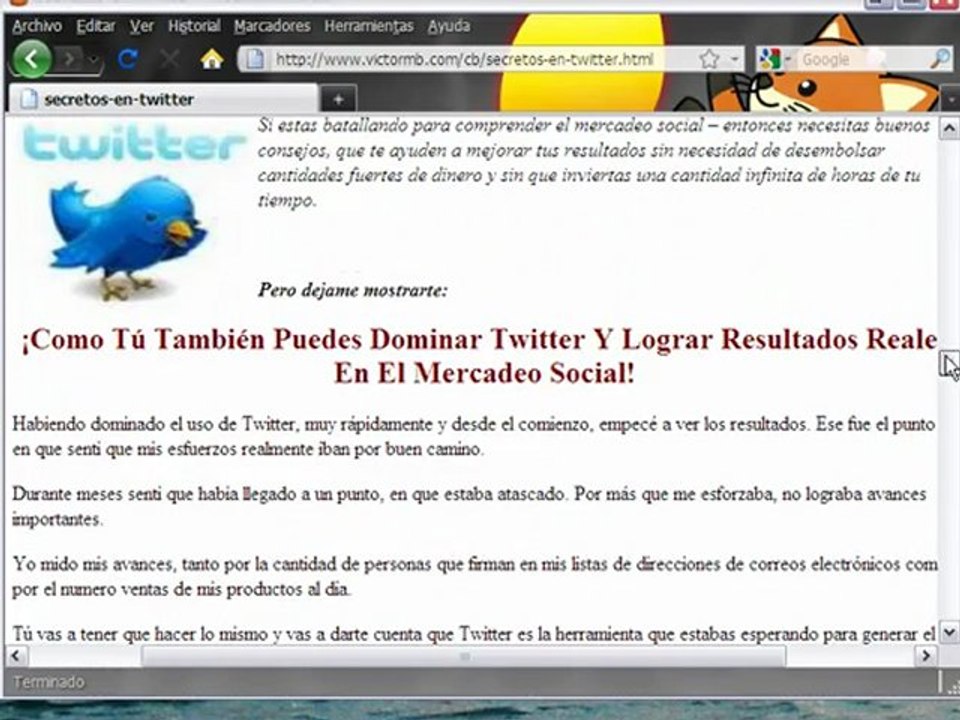
Task: Open the Historial menu
Action: point(194,26)
